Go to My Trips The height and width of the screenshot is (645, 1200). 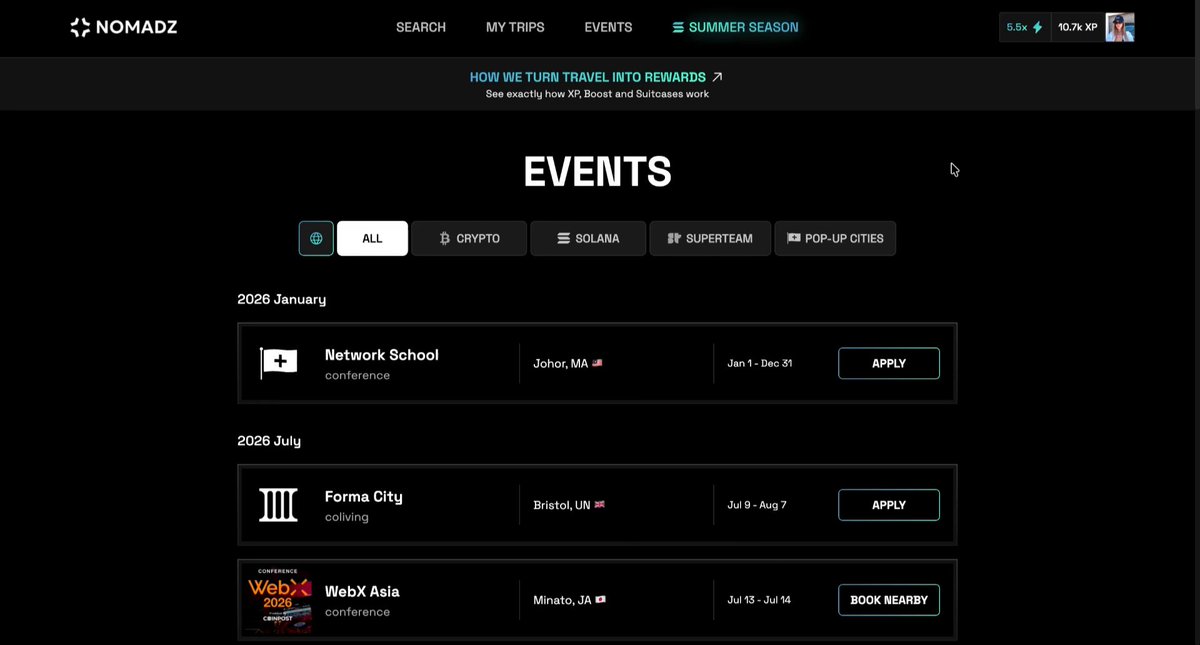coord(515,27)
